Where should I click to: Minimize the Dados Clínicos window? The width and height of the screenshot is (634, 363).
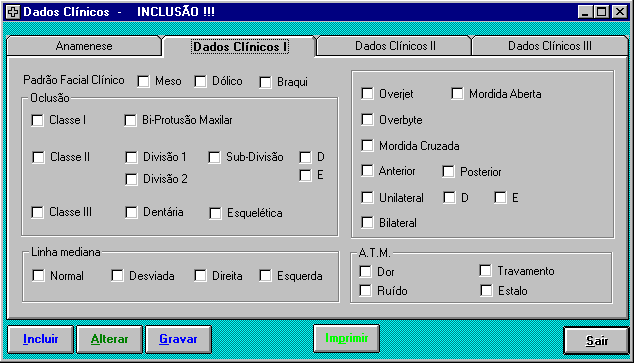pos(585,12)
